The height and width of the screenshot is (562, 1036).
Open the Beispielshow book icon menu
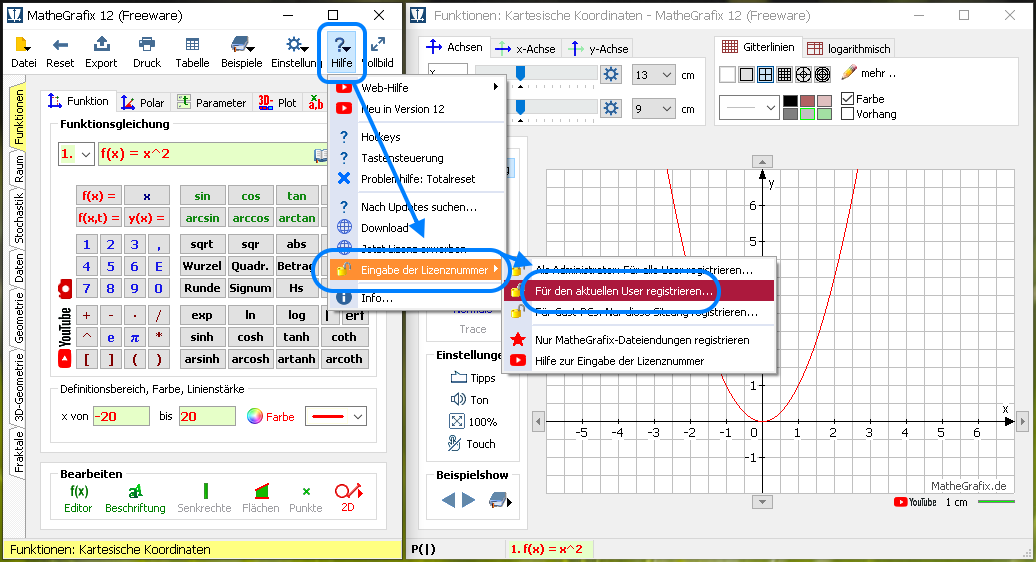point(500,501)
